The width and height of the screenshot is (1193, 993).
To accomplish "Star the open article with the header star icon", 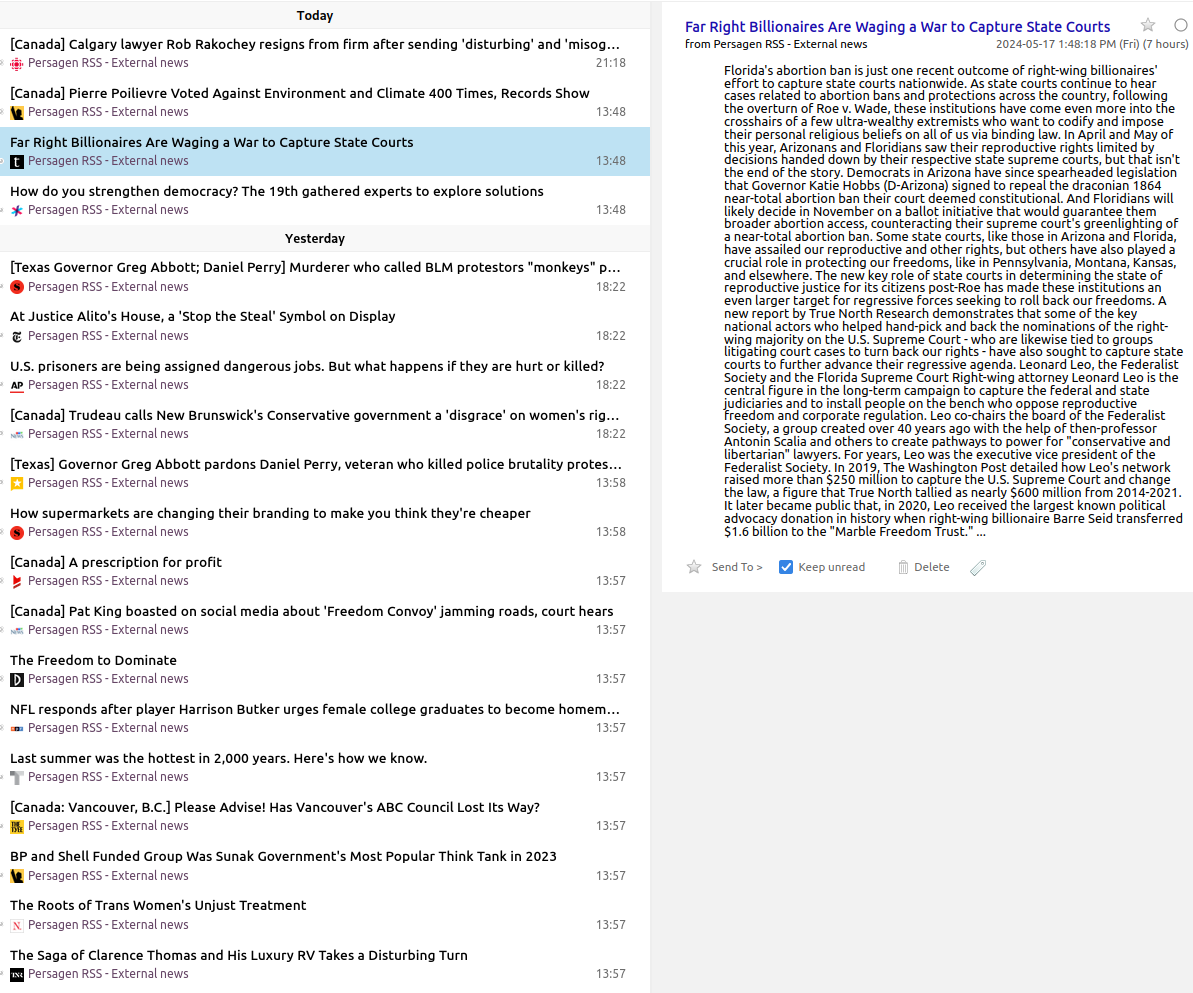I will pos(1147,25).
